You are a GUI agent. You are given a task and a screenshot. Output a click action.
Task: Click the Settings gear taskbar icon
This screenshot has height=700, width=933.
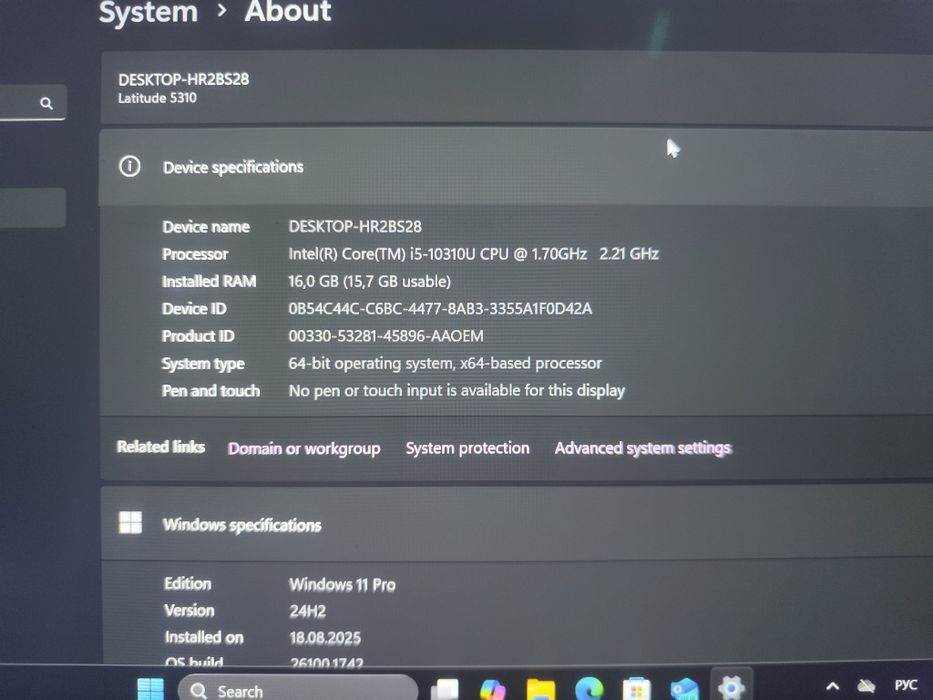tap(731, 687)
